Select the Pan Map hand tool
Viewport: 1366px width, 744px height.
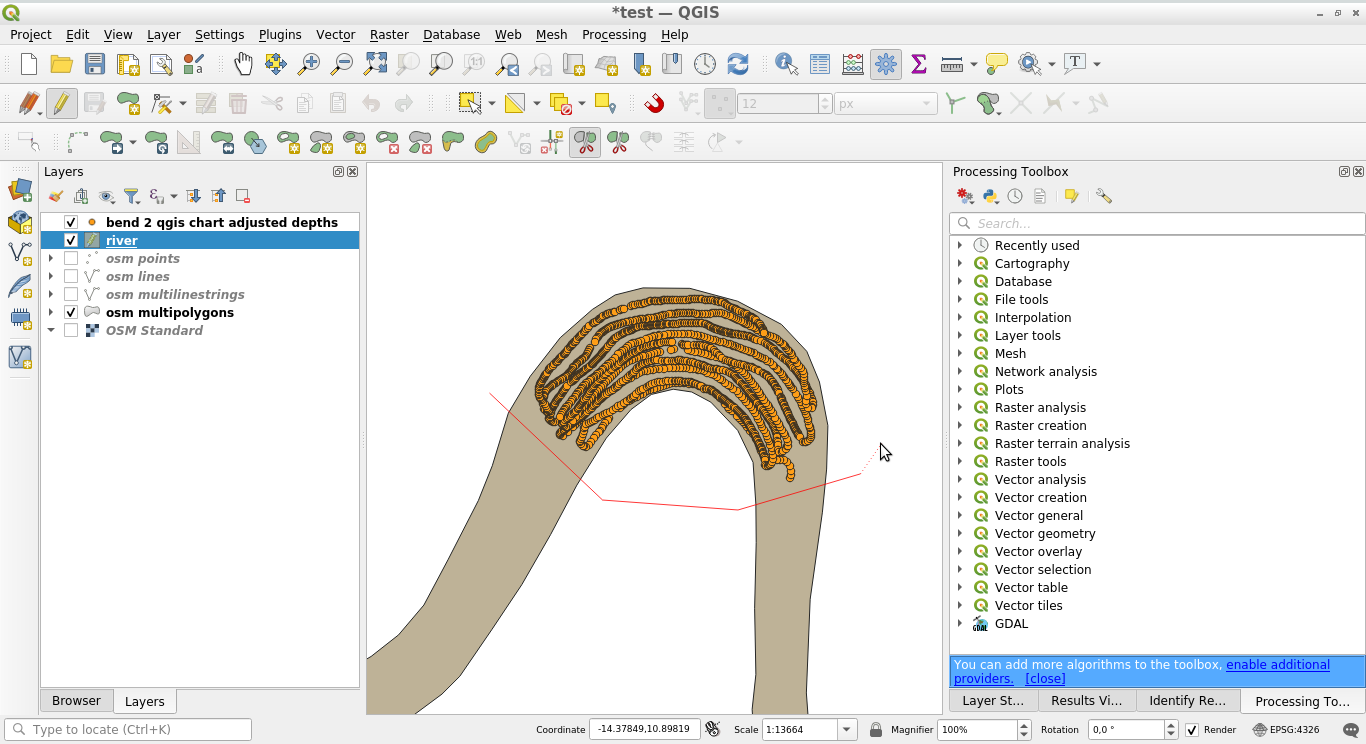click(x=243, y=64)
